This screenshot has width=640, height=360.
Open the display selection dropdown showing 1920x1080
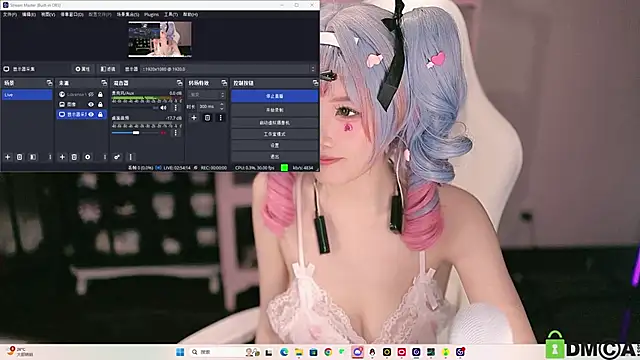tap(229, 69)
